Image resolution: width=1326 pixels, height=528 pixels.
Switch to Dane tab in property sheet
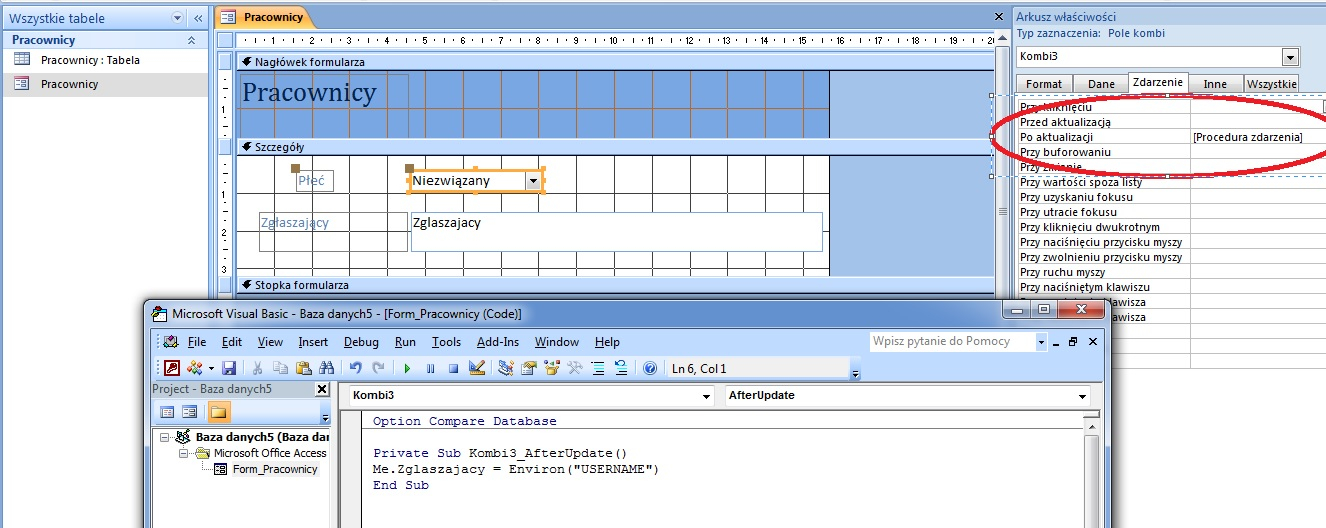[1101, 84]
